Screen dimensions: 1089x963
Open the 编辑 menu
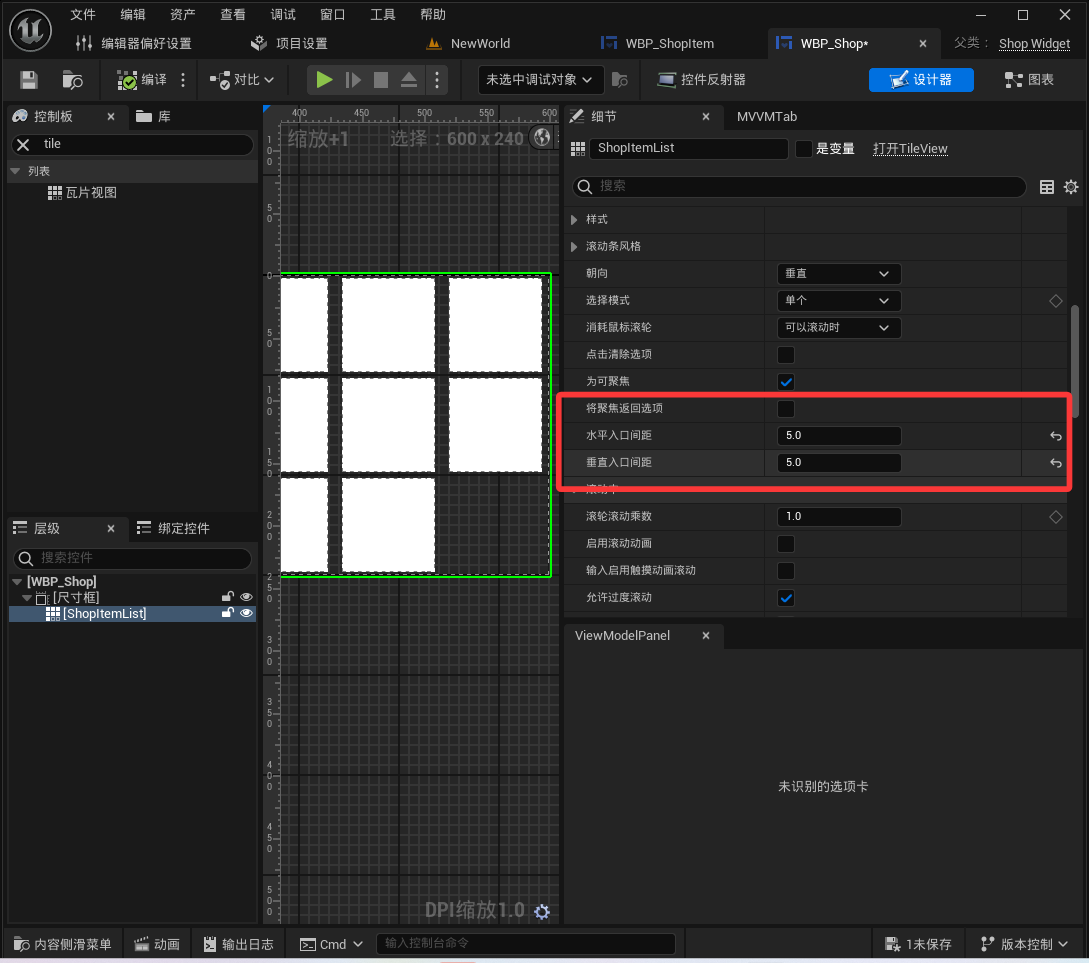tap(133, 15)
